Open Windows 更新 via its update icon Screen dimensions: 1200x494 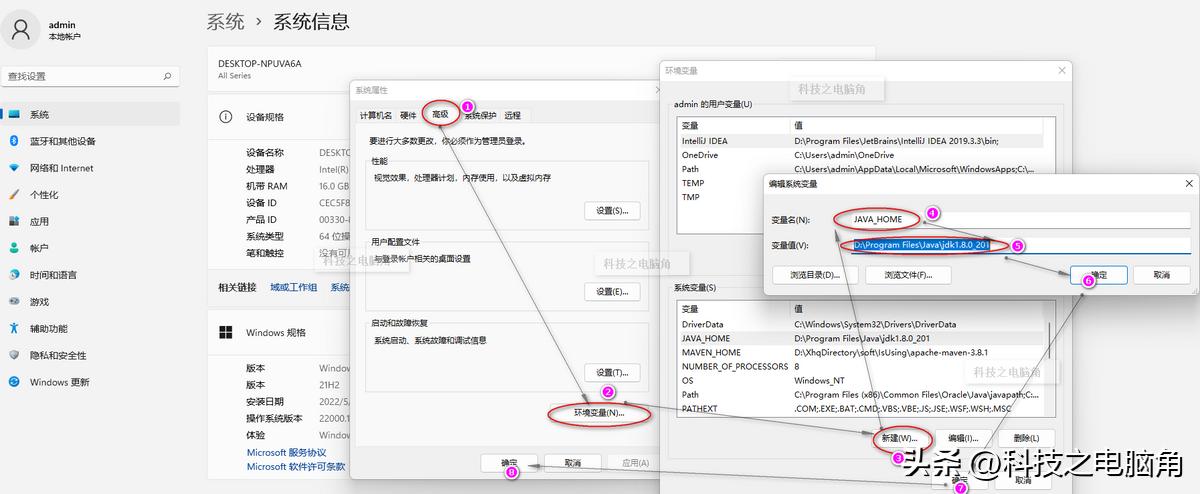pyautogui.click(x=14, y=382)
